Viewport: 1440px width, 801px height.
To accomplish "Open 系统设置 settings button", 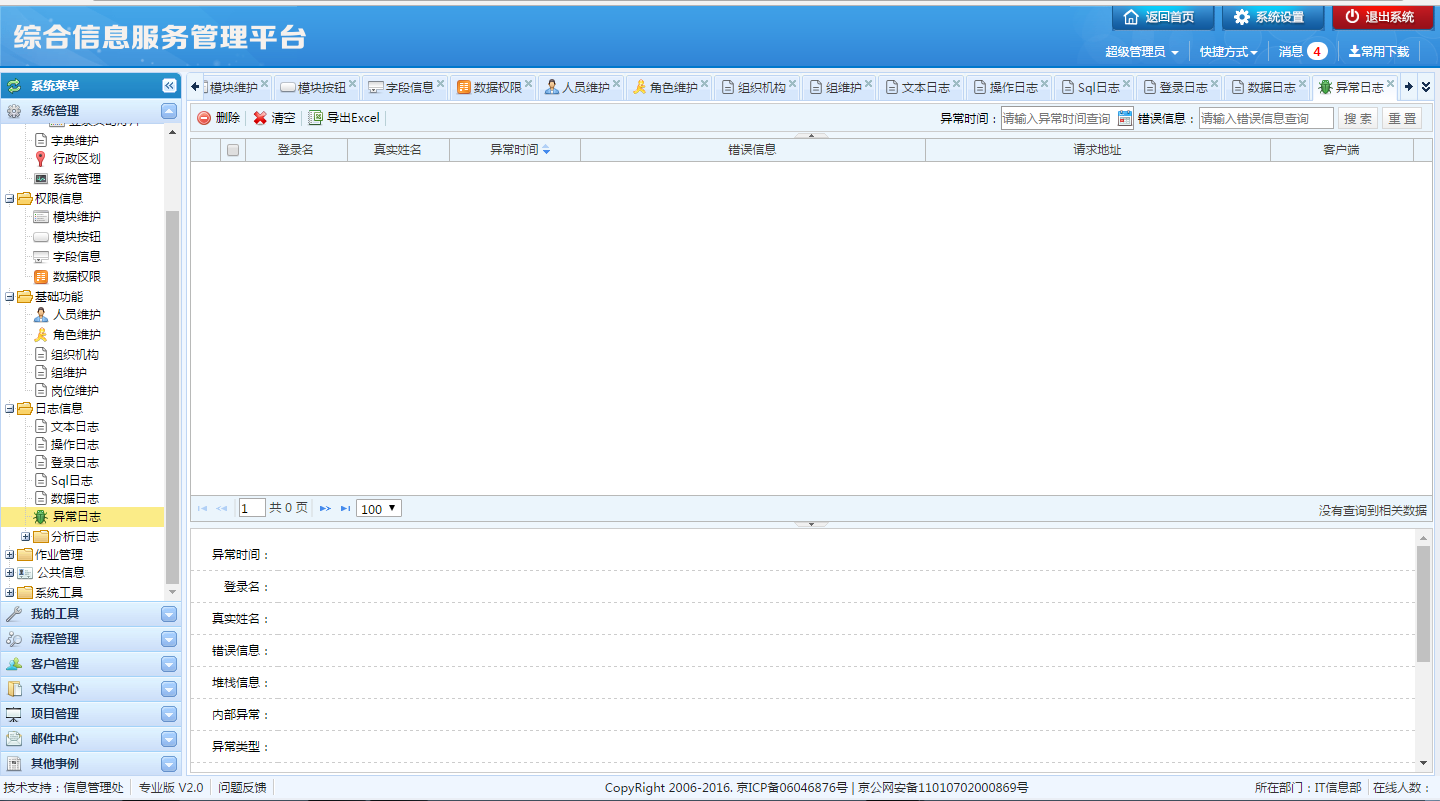I will (1272, 17).
